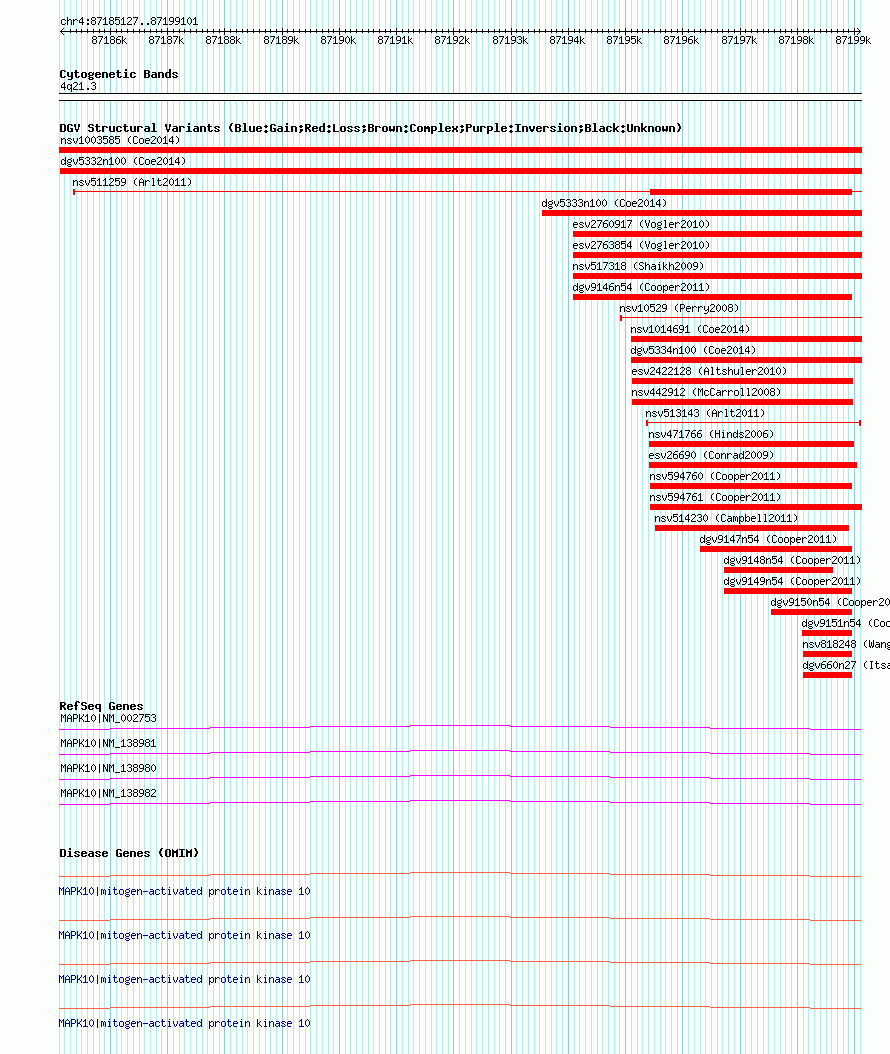The width and height of the screenshot is (890, 1054).
Task: Select MAPK10|NM_138981 RefSeq gene
Action: click(x=108, y=743)
